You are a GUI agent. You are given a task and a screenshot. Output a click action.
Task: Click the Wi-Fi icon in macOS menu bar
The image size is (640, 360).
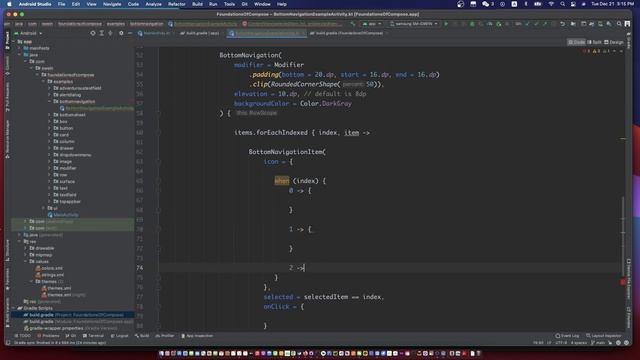coord(551,4)
